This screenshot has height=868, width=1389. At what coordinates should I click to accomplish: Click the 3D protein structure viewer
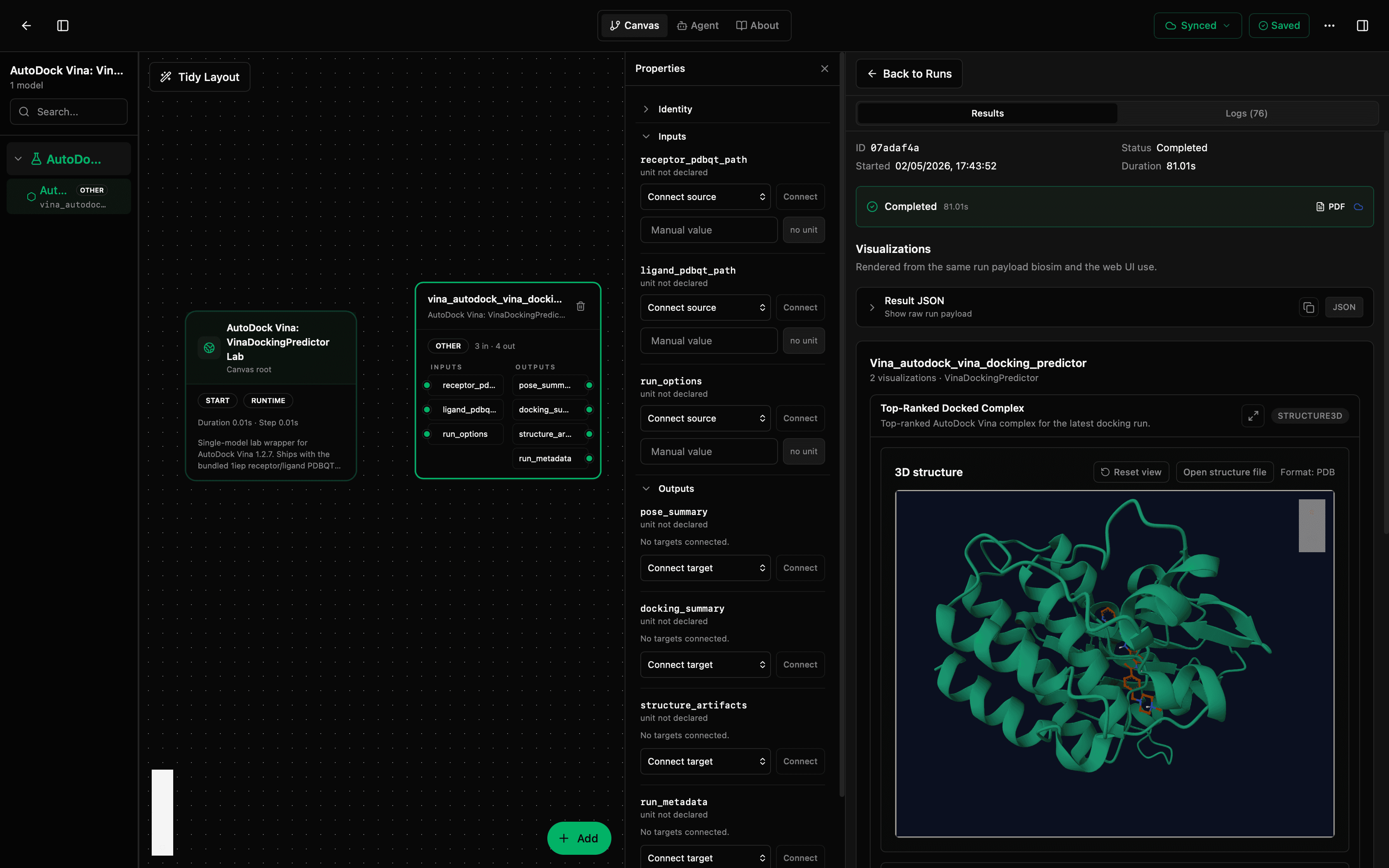click(x=1114, y=664)
